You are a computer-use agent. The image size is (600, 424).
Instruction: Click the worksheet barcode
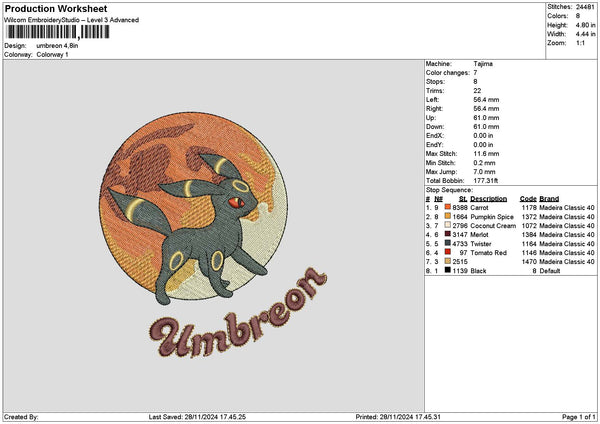58,32
